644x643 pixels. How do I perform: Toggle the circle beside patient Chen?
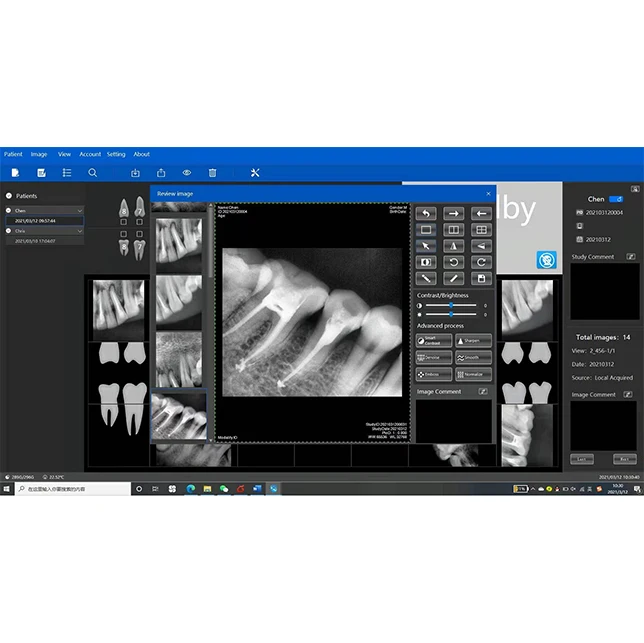[8, 210]
